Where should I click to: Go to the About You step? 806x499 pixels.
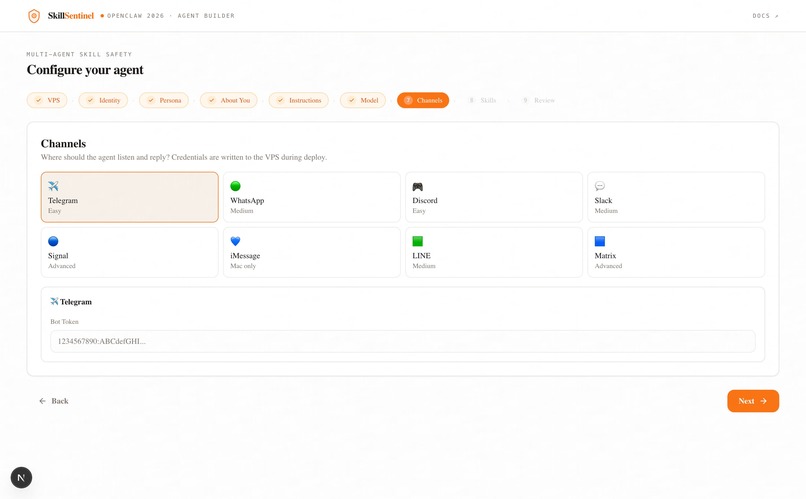[229, 100]
